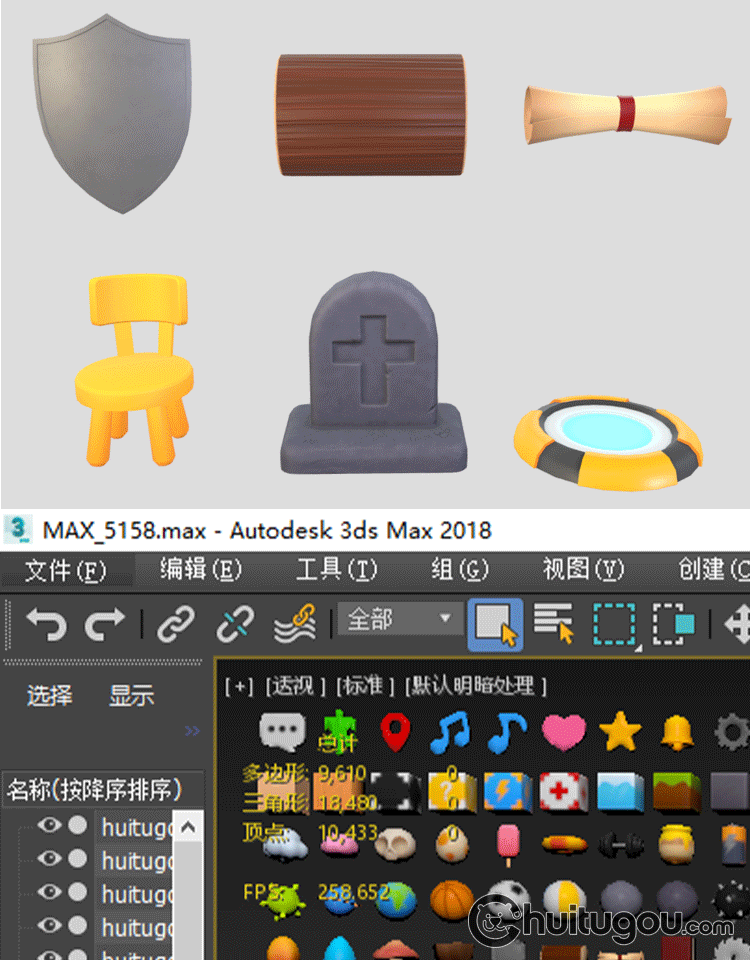The height and width of the screenshot is (960, 750).
Task: Activate the Unlink Selection tool
Action: pos(235,624)
